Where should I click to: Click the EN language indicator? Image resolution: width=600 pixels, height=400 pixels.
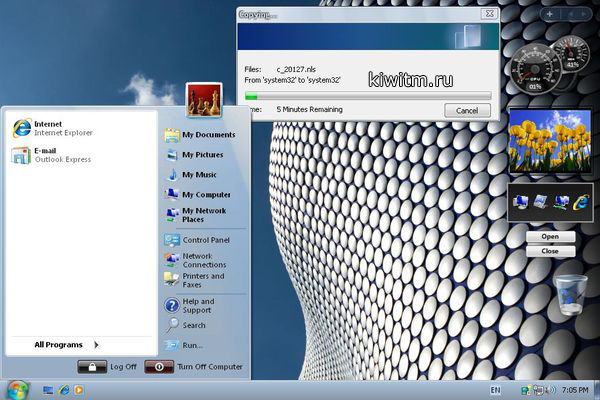tap(495, 390)
